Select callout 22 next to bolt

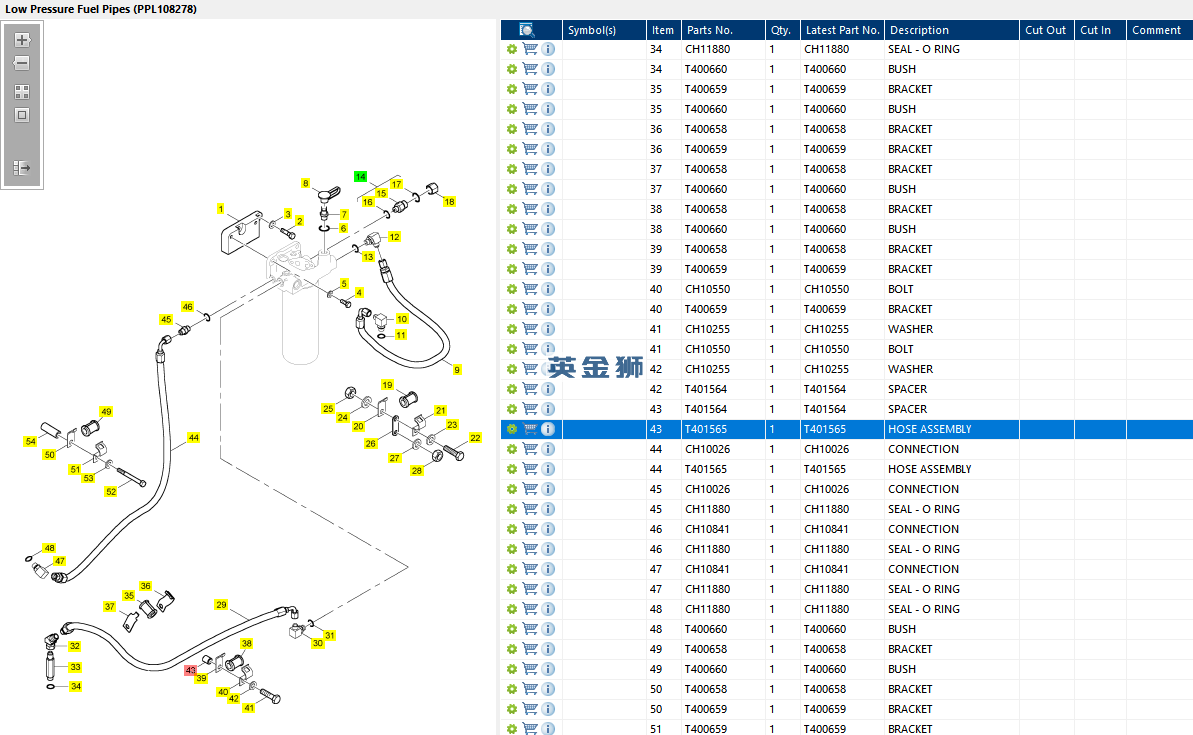(476, 438)
